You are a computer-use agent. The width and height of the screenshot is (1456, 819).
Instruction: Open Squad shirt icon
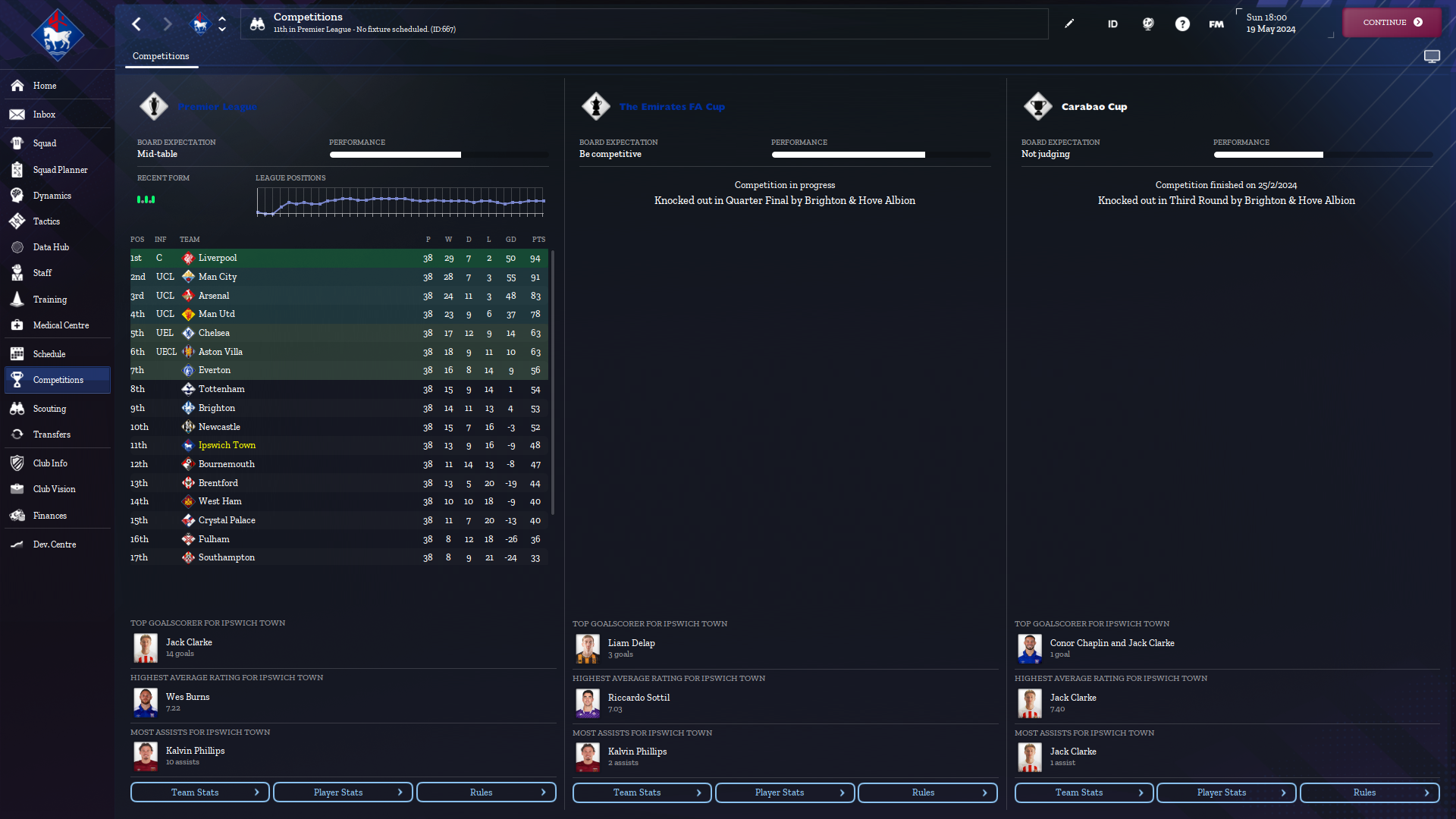tap(17, 143)
